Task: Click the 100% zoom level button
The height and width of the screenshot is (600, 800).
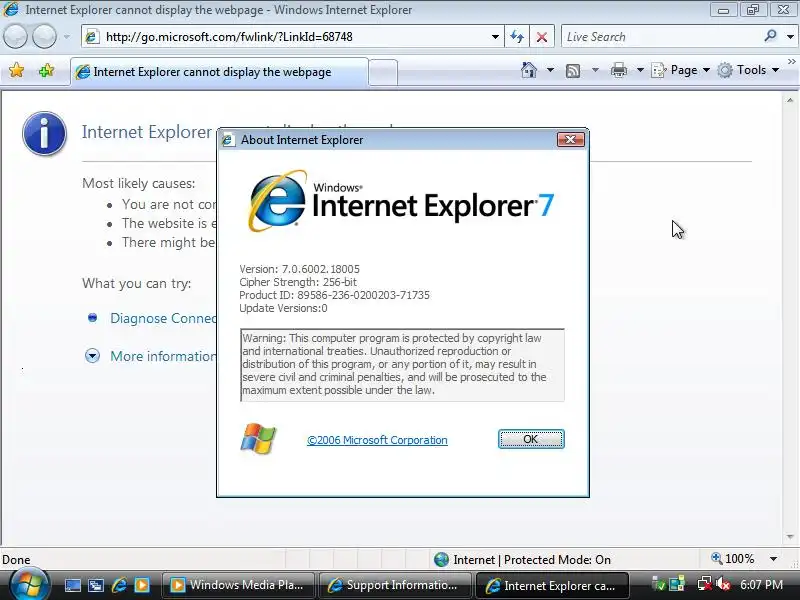Action: (733, 559)
